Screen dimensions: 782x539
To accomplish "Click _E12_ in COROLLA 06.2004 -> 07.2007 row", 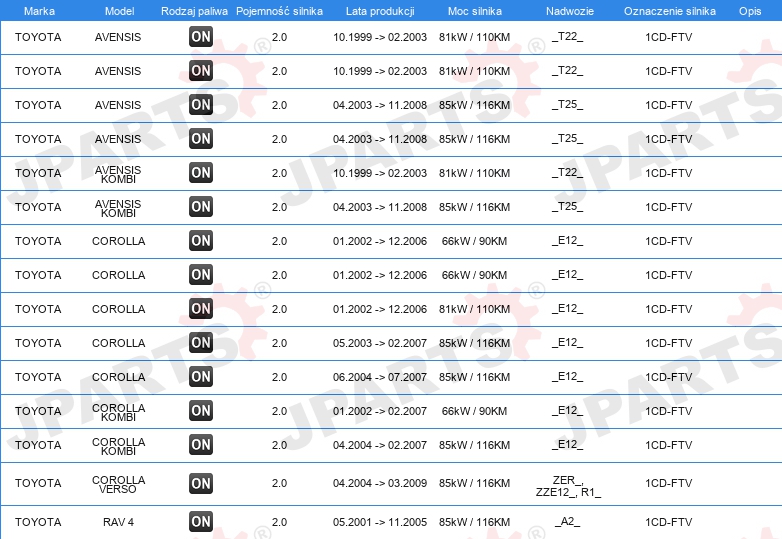I will pyautogui.click(x=567, y=376).
